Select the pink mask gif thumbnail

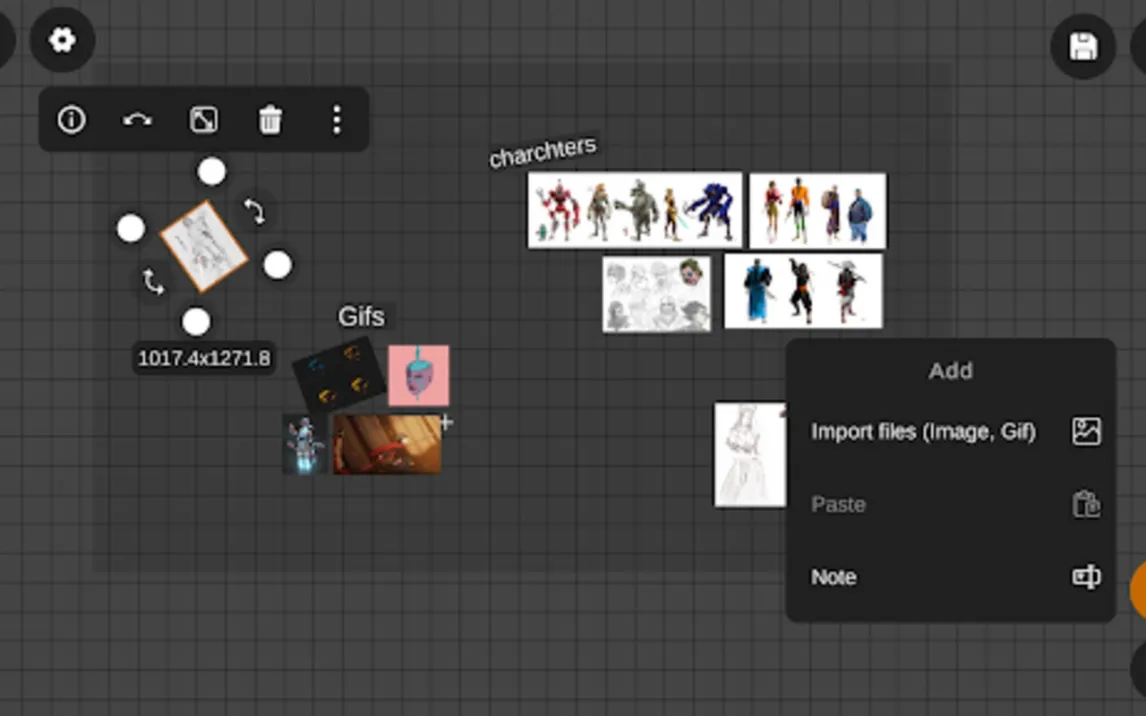418,375
